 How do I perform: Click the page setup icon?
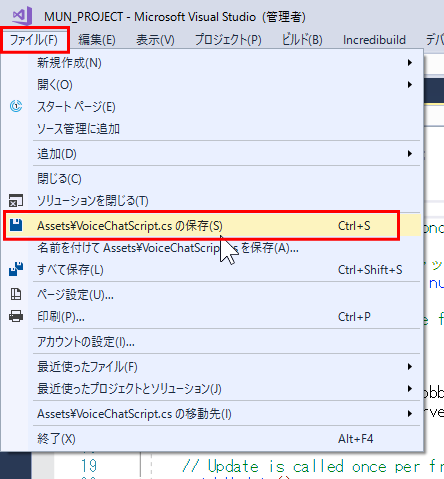[16, 294]
